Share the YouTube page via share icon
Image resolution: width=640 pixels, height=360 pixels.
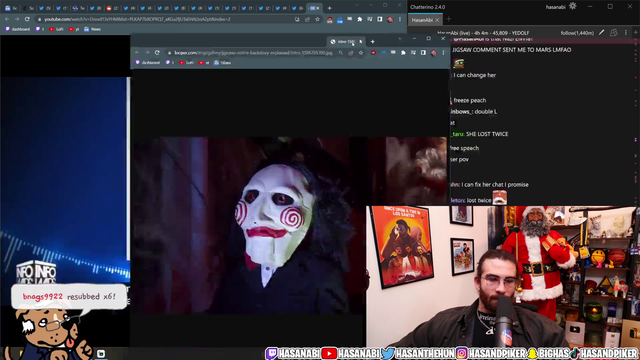[x=307, y=19]
